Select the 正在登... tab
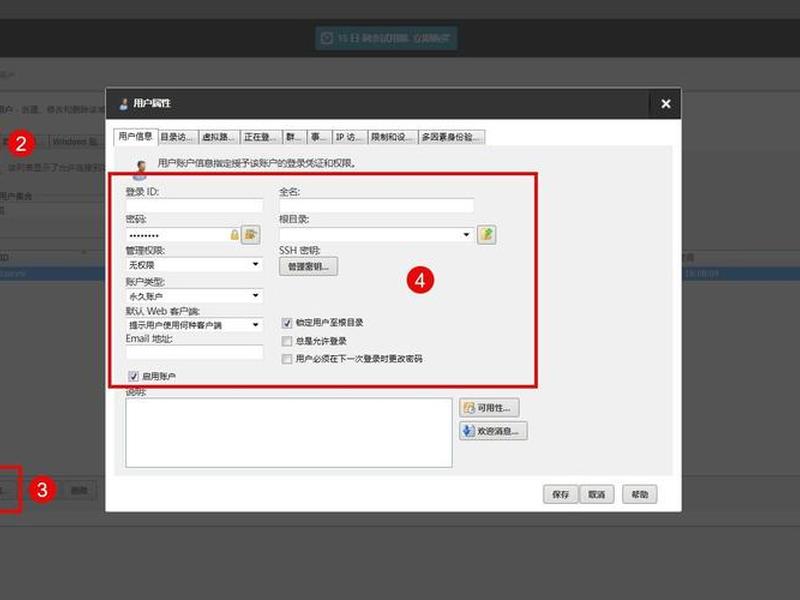The height and width of the screenshot is (600, 800). pos(260,137)
